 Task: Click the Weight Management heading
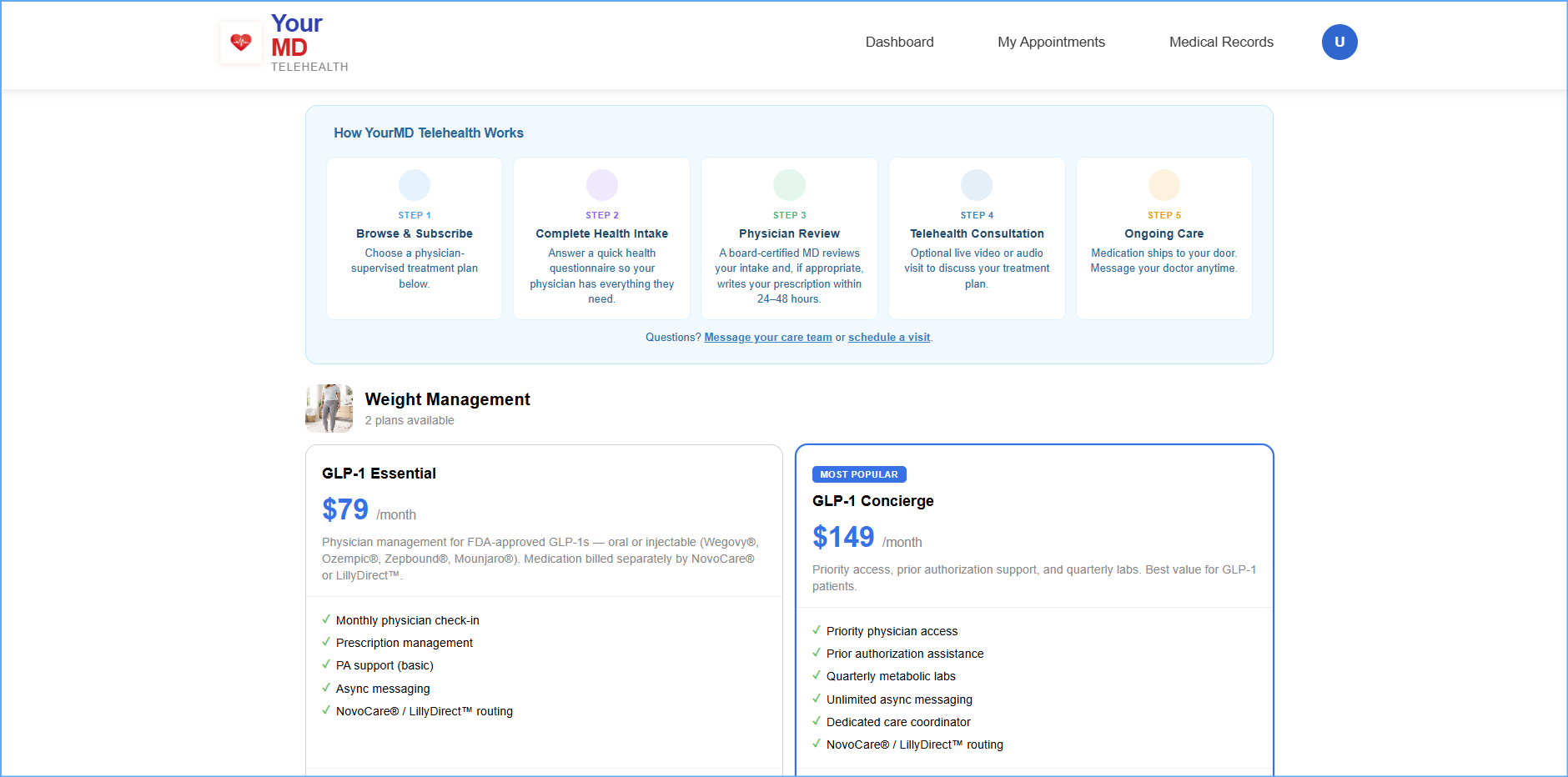[x=447, y=399]
